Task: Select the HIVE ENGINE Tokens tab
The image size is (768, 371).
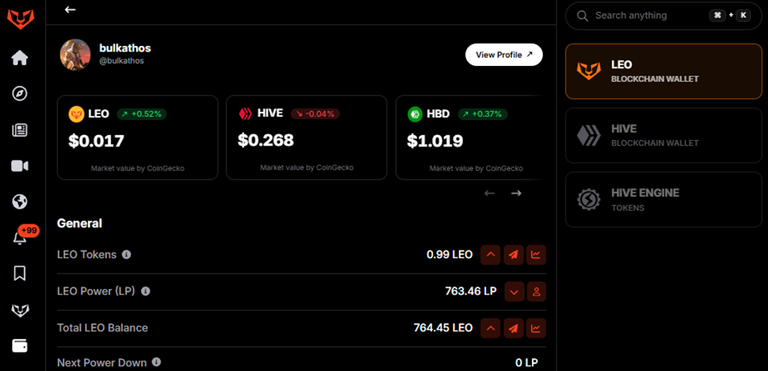Action: (664, 199)
